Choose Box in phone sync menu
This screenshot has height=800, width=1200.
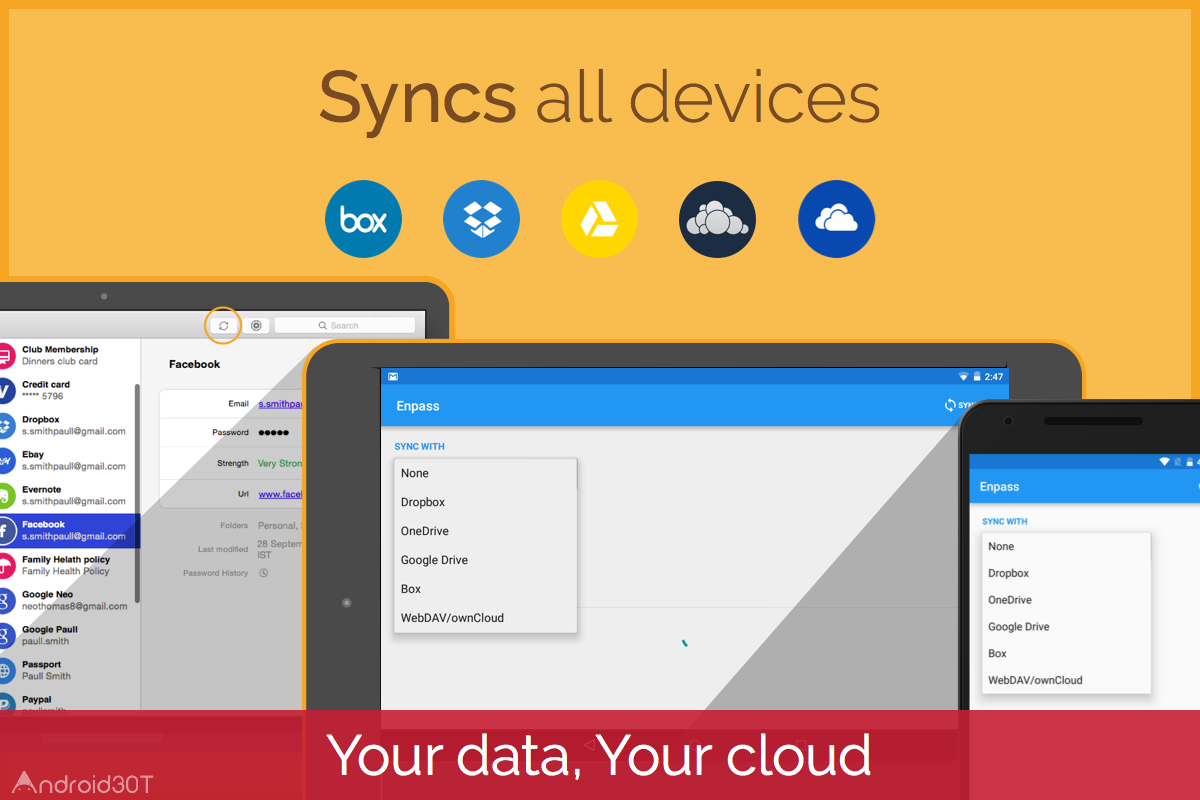1067,653
